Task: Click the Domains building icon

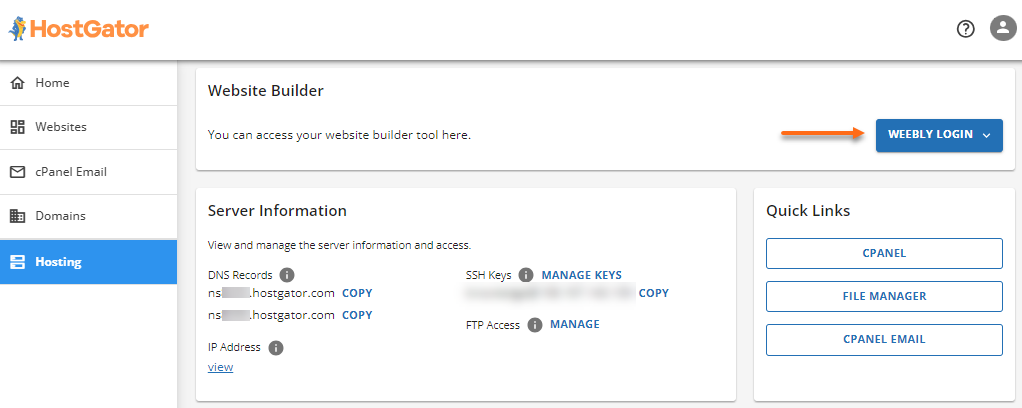Action: [18, 216]
